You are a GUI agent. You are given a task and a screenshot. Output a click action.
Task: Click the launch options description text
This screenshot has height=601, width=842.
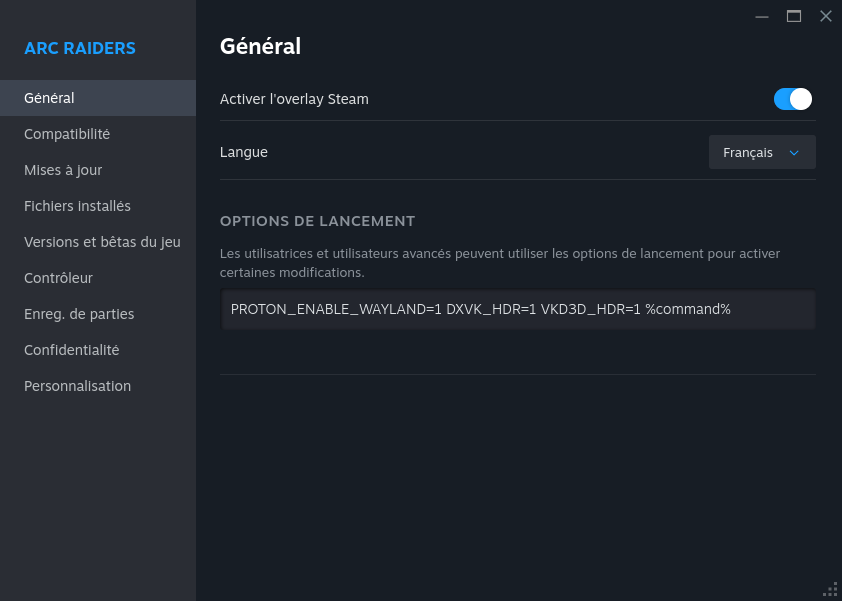point(500,263)
